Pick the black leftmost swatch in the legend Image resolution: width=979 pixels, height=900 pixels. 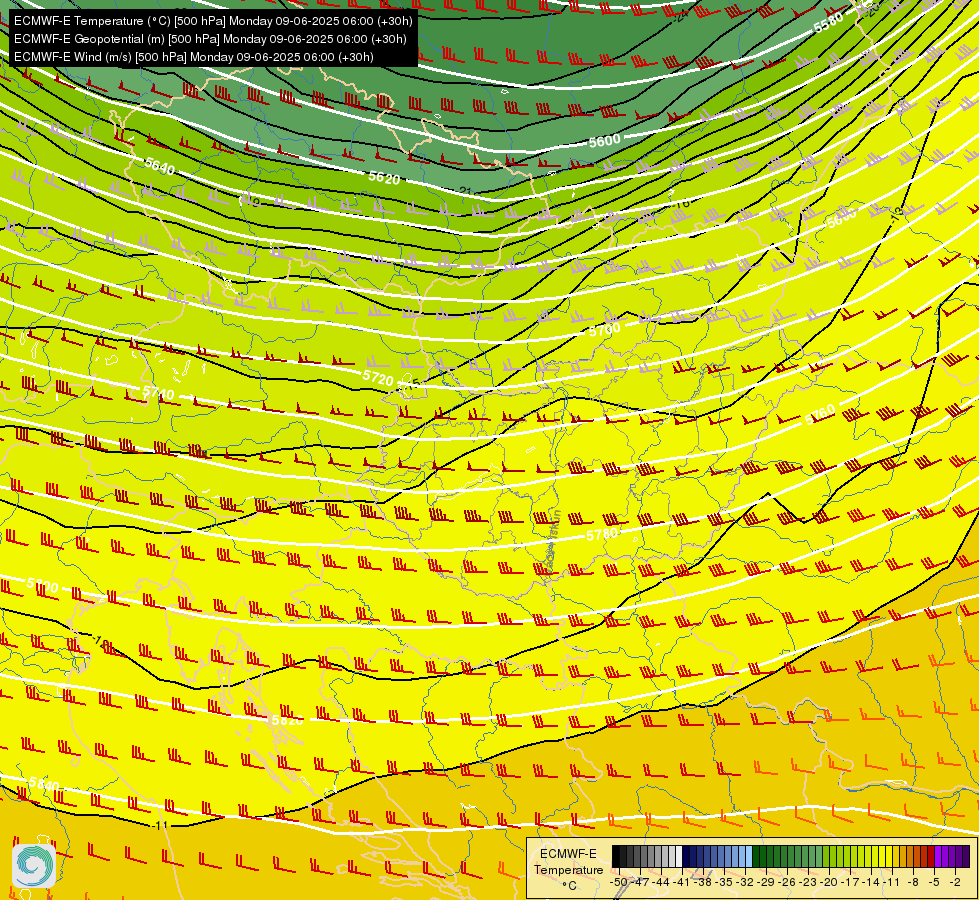coord(616,857)
